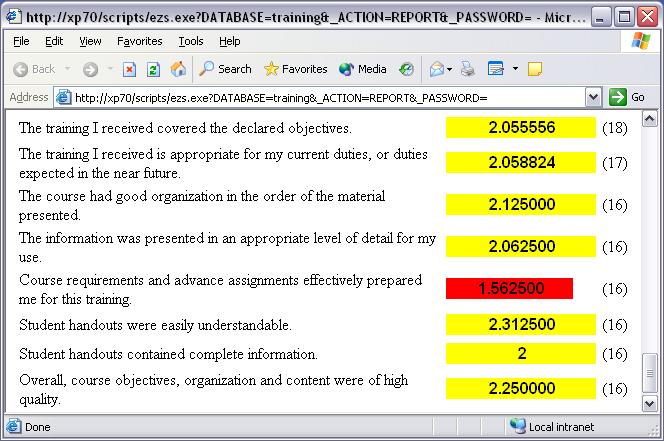Open the File menu
The image size is (664, 441).
tap(21, 41)
